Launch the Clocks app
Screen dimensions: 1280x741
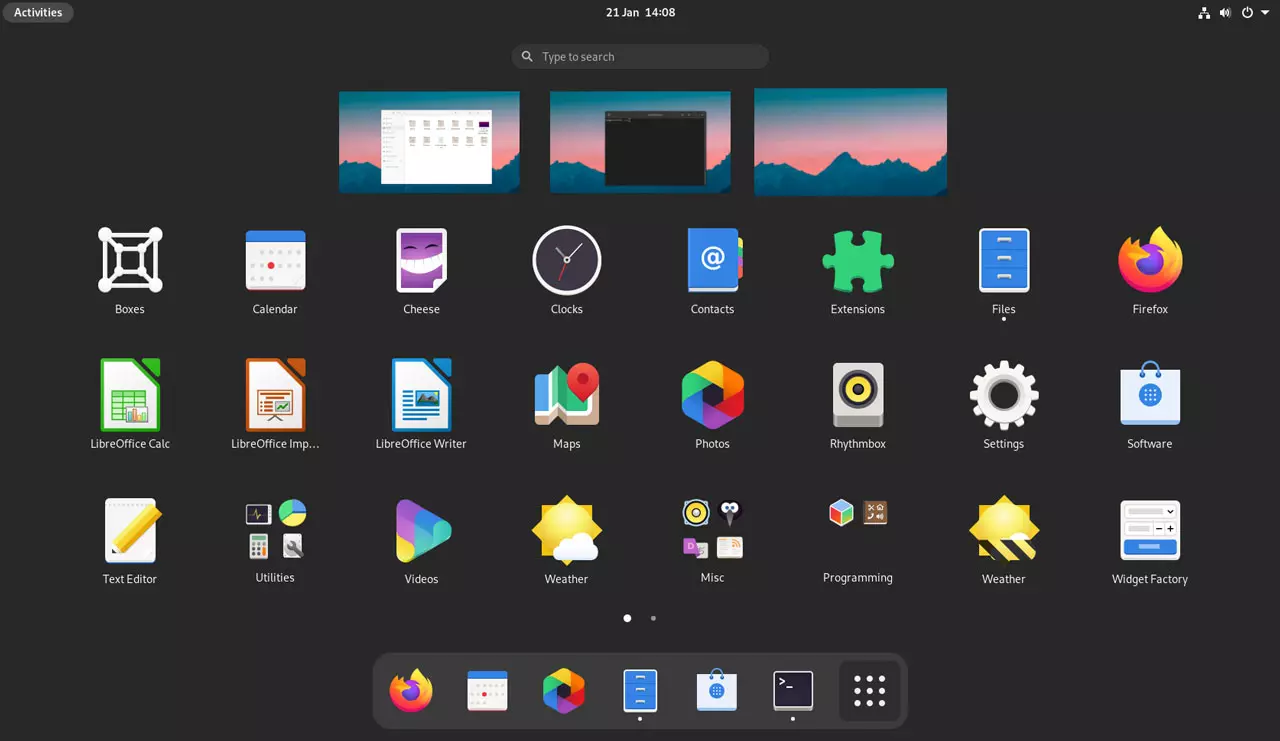click(567, 261)
